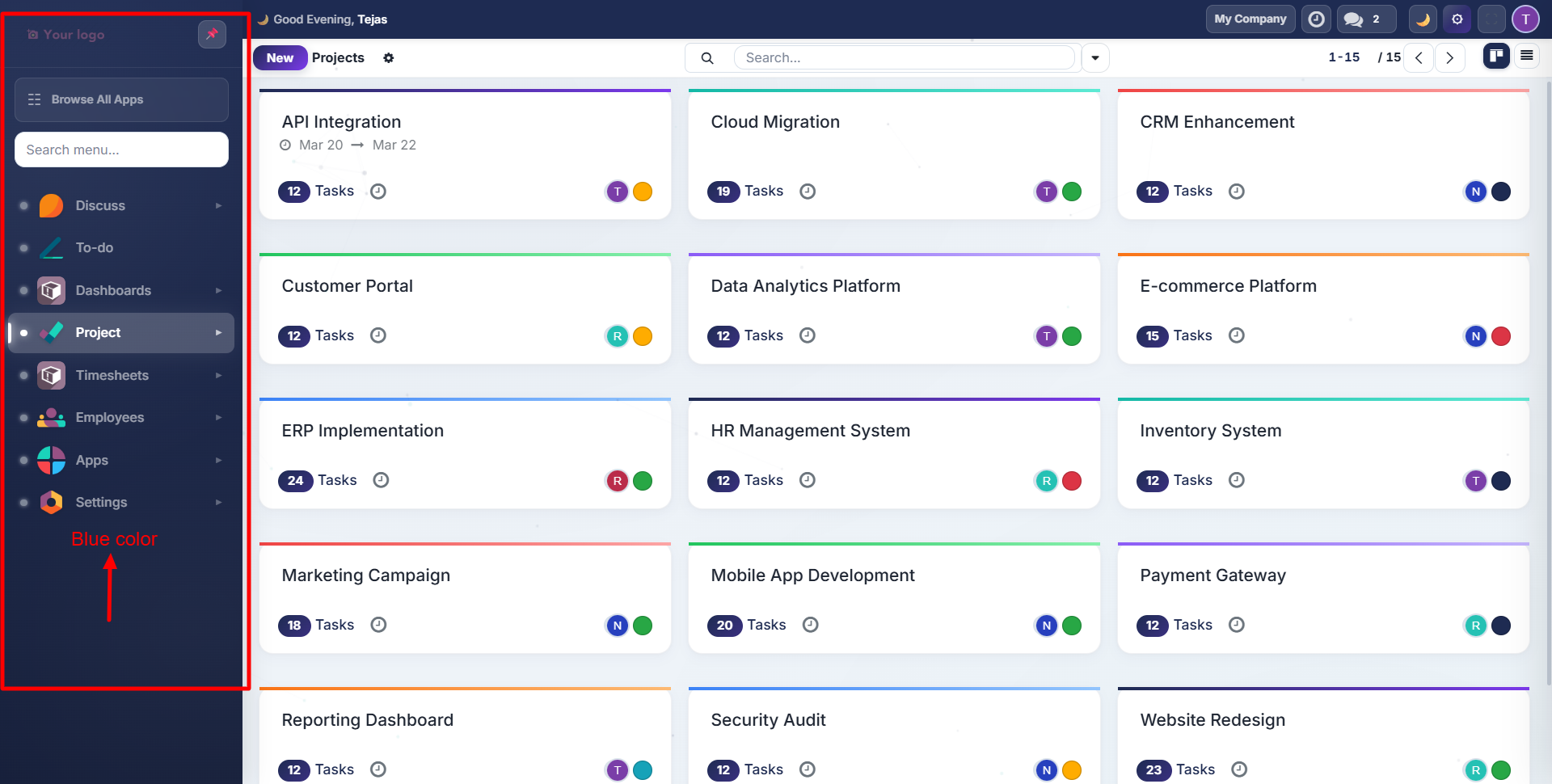1552x784 pixels.
Task: Click the magnifier search icon
Action: tap(707, 58)
